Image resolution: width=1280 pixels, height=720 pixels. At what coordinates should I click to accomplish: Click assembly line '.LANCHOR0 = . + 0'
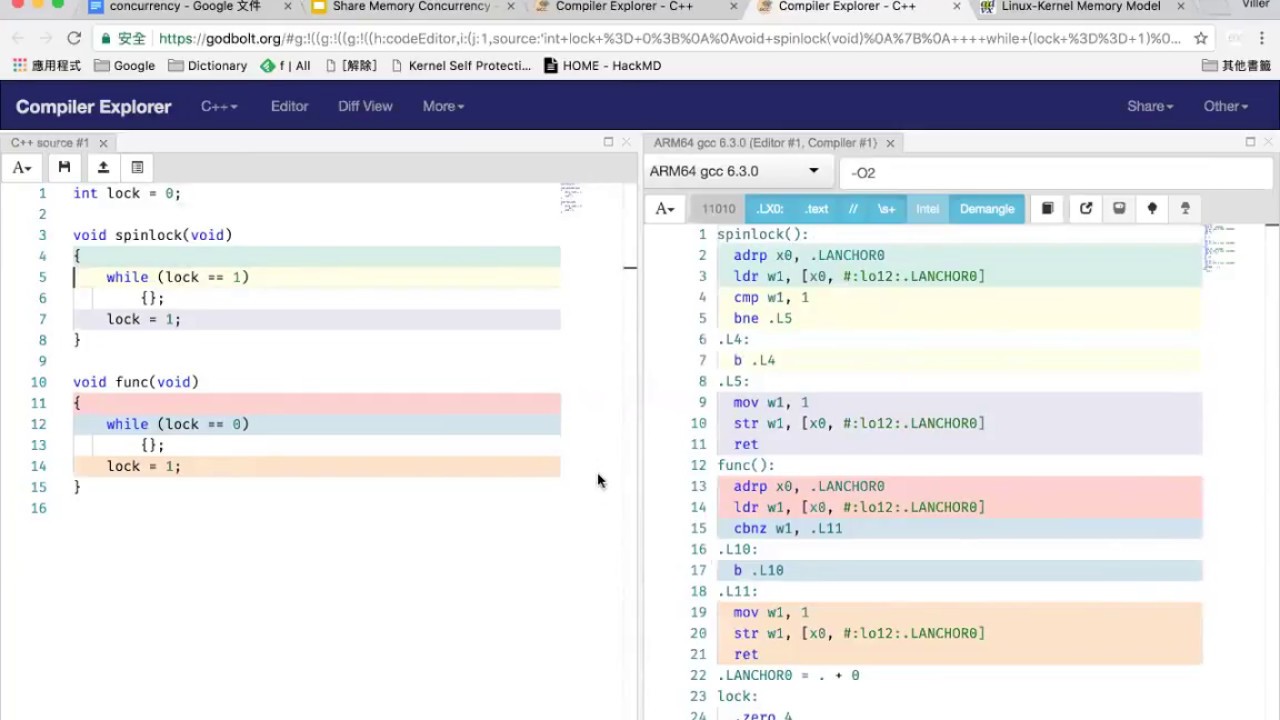[x=788, y=675]
